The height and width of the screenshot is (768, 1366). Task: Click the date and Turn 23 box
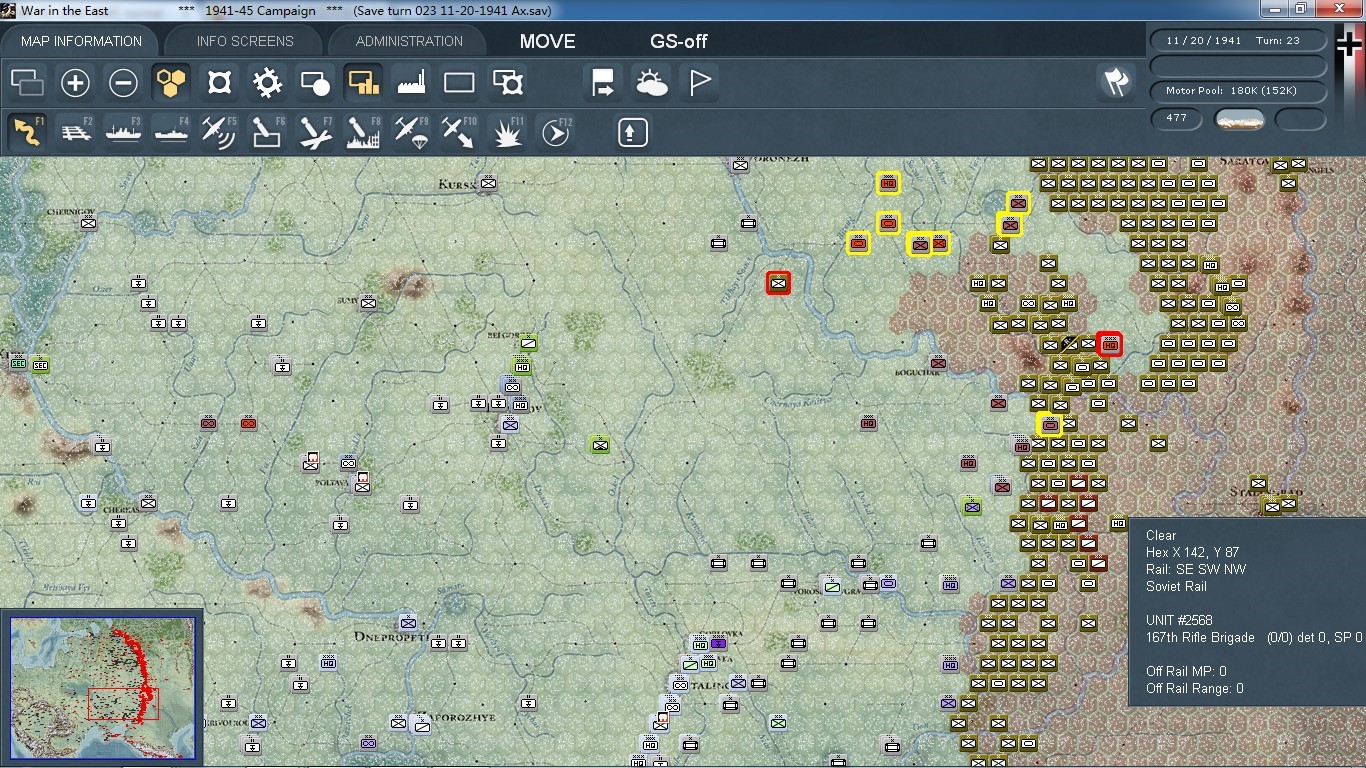1239,41
